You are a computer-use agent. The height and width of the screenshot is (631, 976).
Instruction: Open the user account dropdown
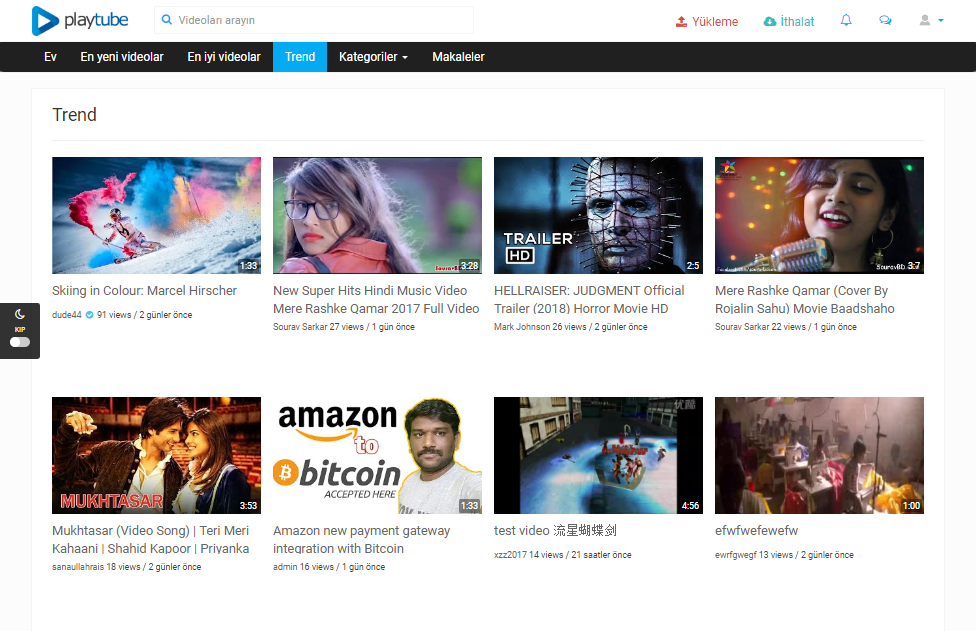tap(931, 21)
